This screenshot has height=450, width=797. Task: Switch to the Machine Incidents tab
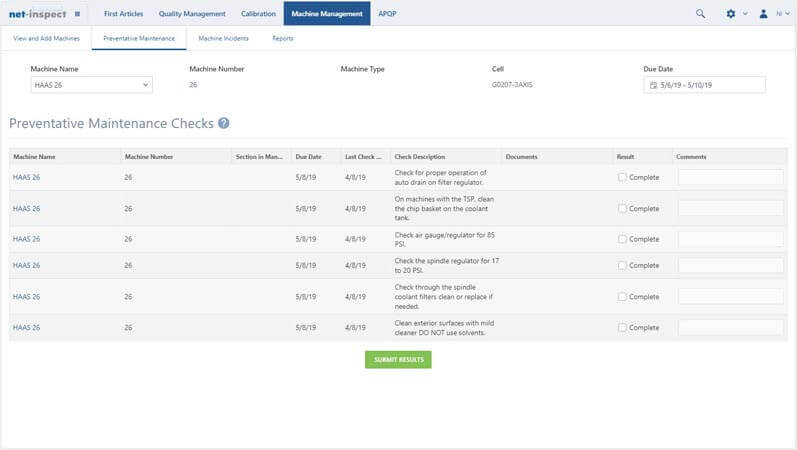point(223,38)
